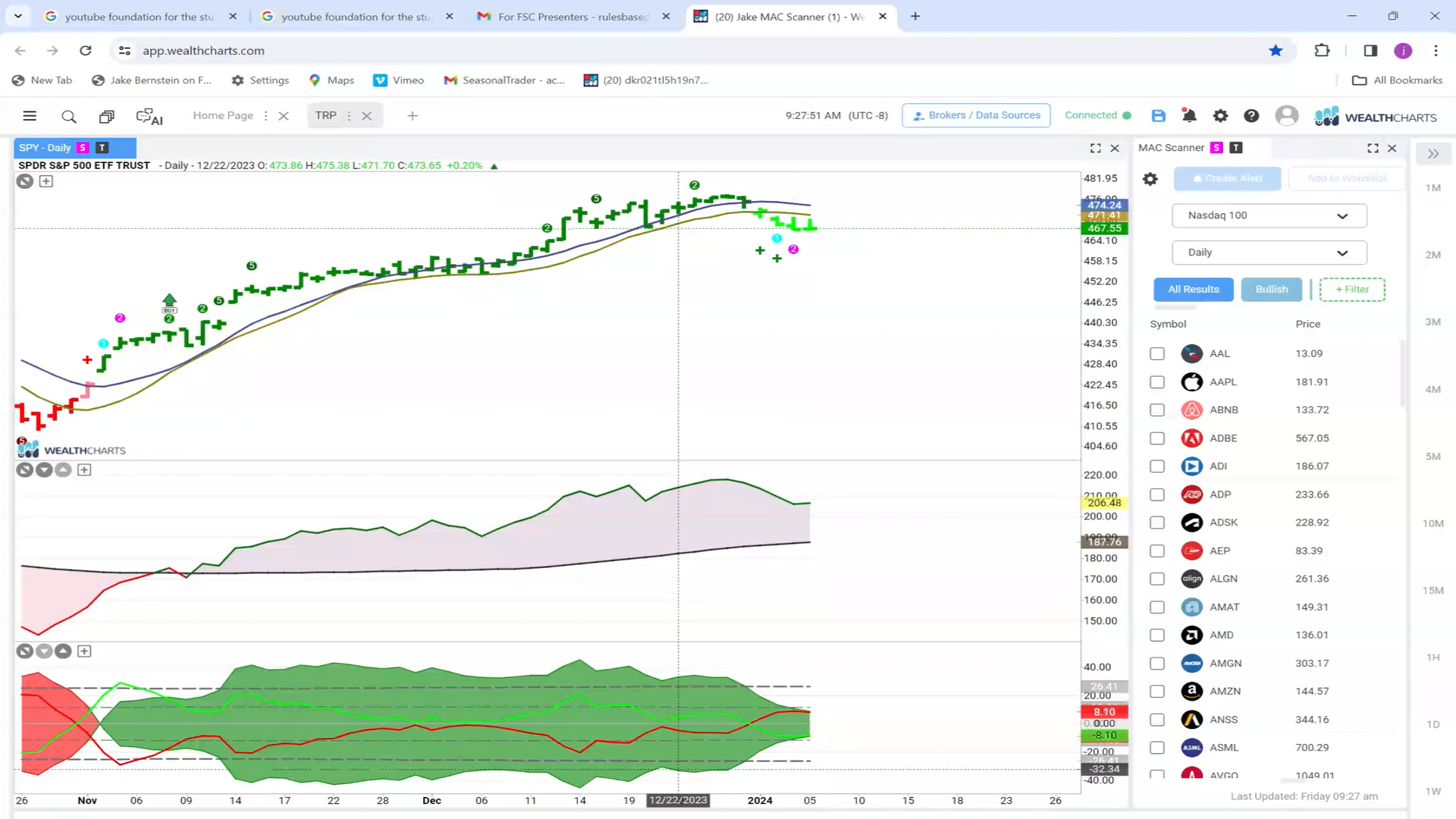The height and width of the screenshot is (819, 1456).
Task: Save workspace with floppy disk icon
Action: click(1158, 115)
